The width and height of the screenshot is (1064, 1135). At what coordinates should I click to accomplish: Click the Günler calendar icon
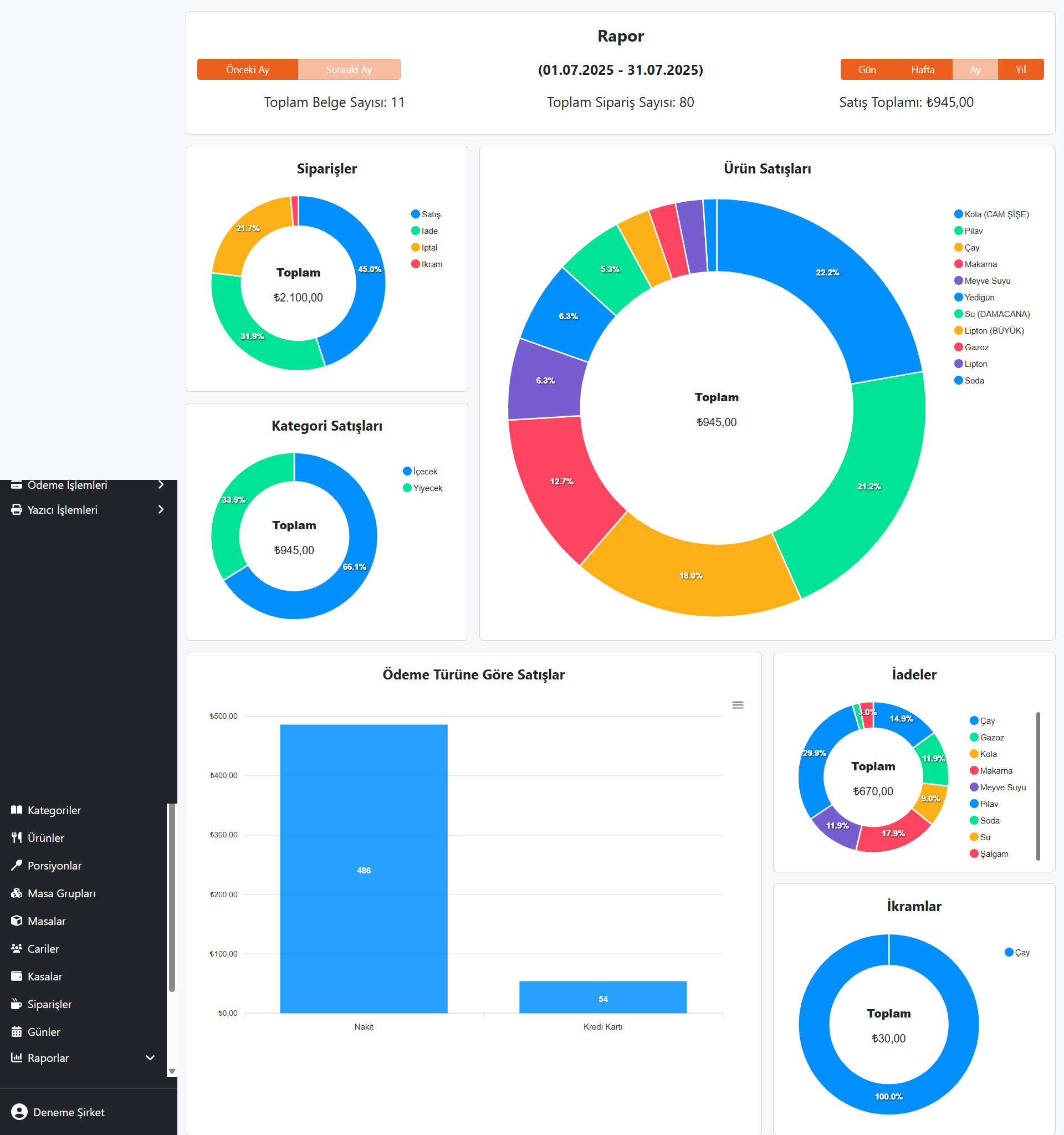pos(17,1031)
